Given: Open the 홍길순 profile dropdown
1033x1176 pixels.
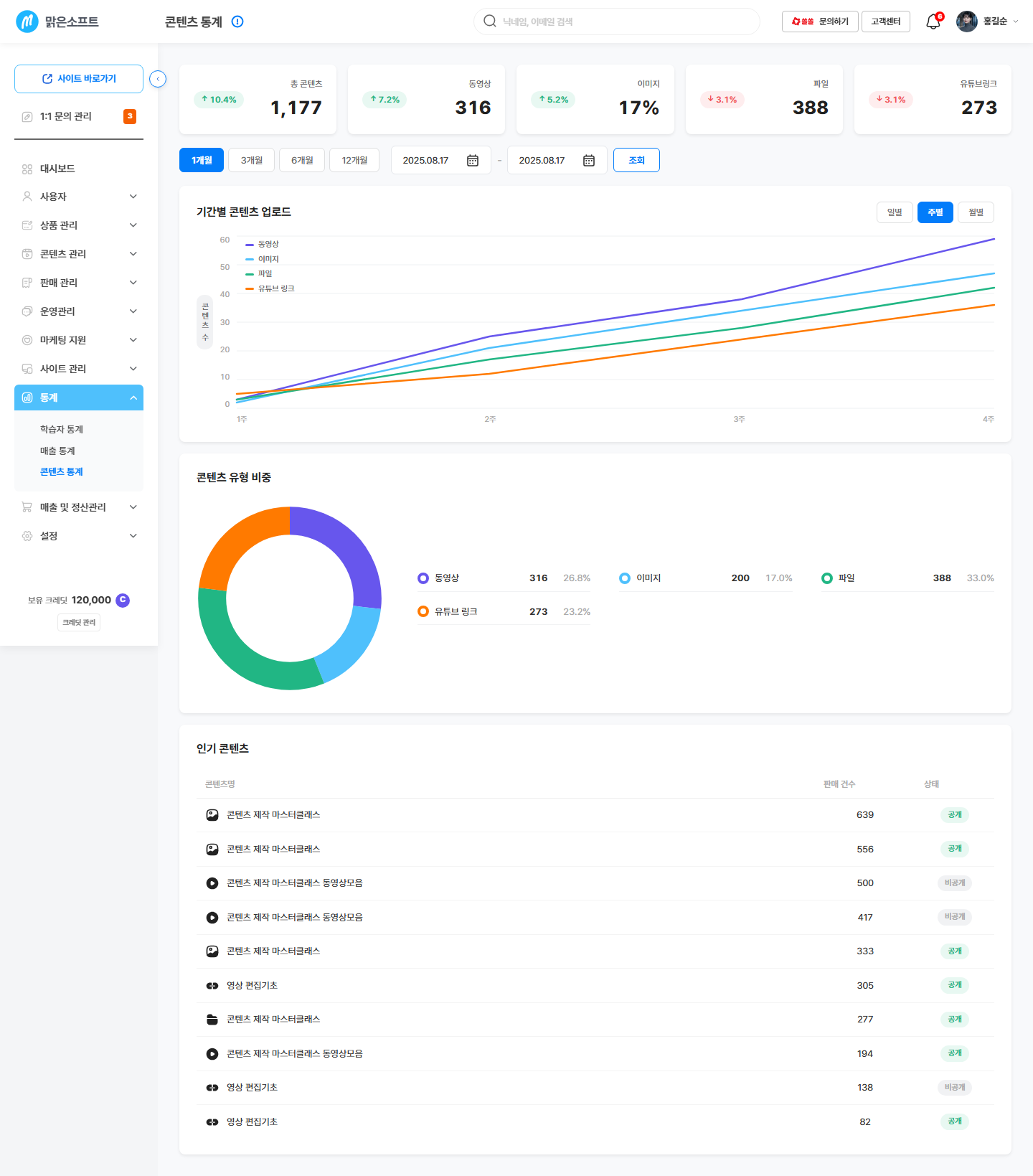Looking at the screenshot, I should 988,22.
